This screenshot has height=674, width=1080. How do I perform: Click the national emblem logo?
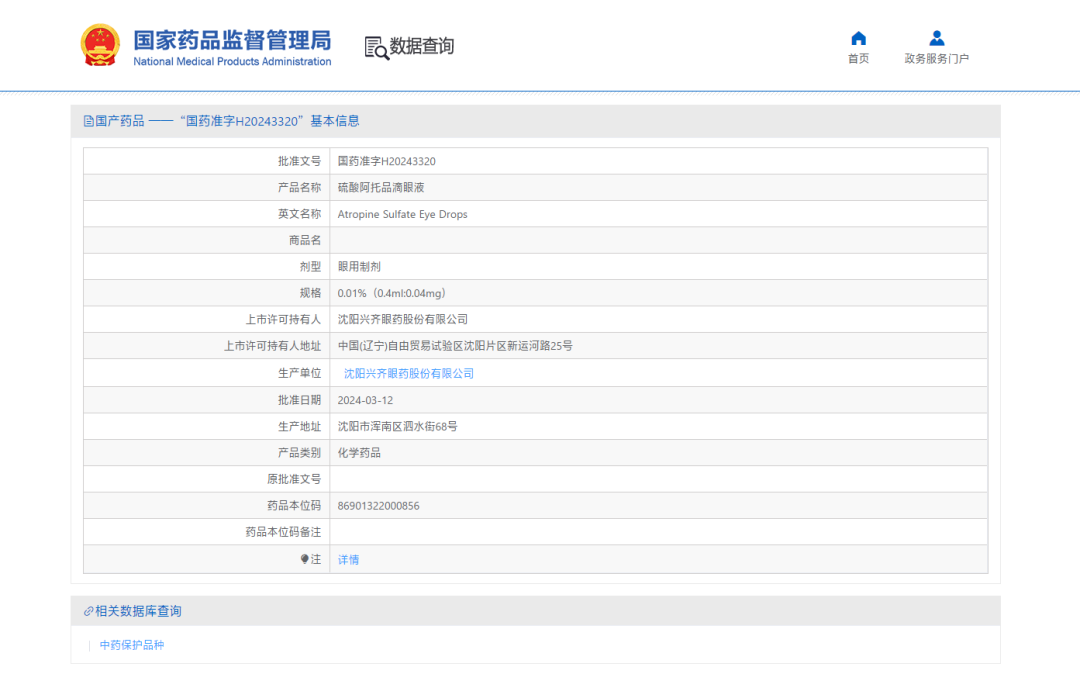100,45
